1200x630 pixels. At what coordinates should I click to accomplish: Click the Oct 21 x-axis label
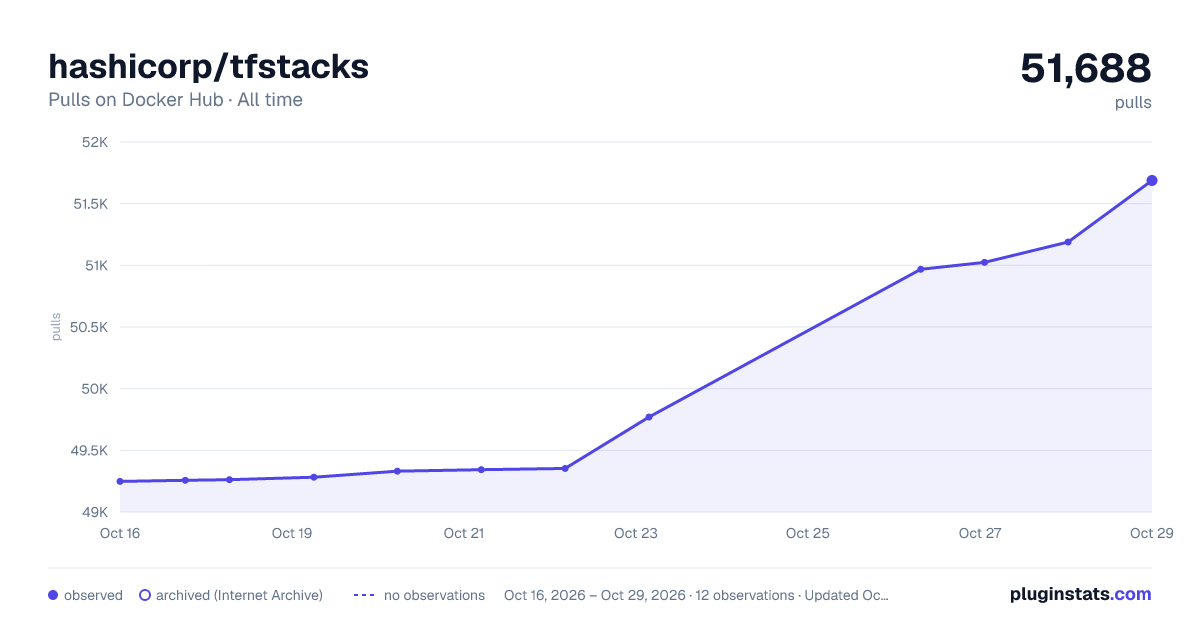coord(464,533)
